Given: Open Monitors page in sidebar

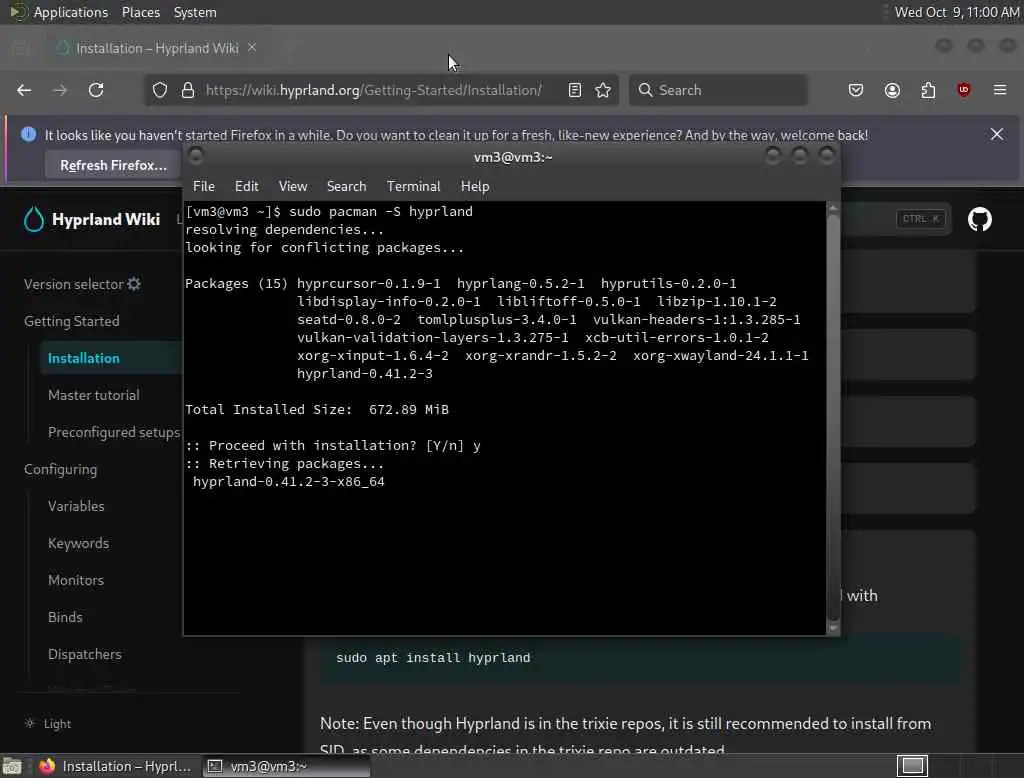Looking at the screenshot, I should point(76,580).
